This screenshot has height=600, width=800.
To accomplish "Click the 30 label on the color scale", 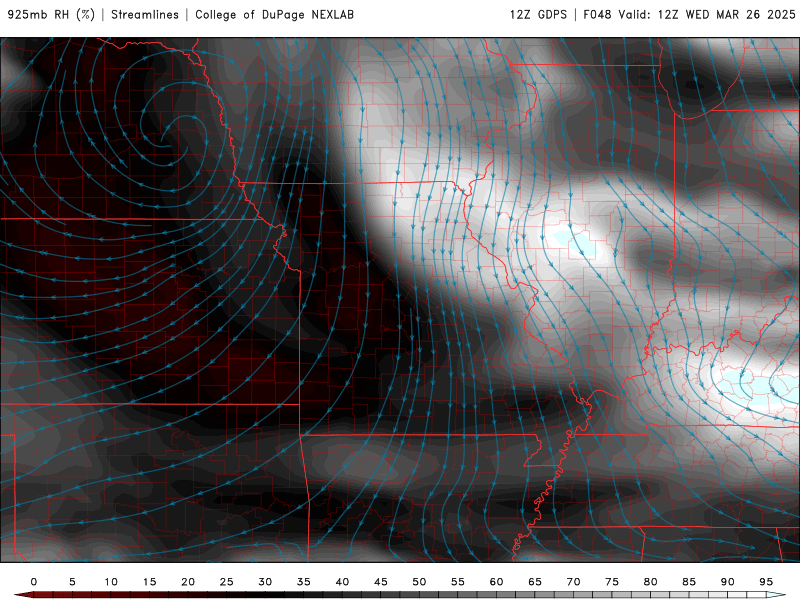I will click(x=265, y=582).
